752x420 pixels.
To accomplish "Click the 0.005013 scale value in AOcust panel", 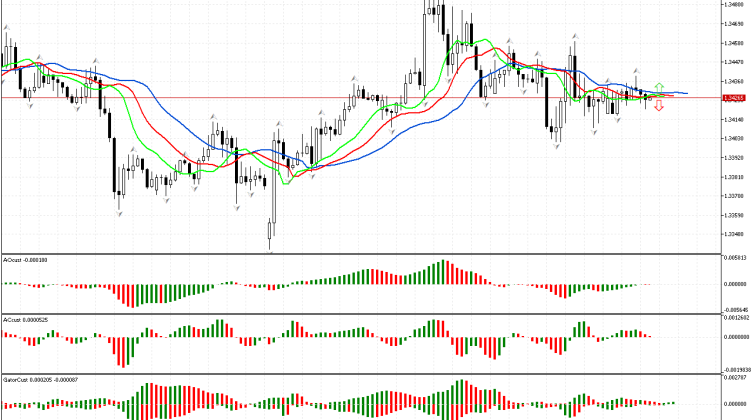I will coord(735,257).
